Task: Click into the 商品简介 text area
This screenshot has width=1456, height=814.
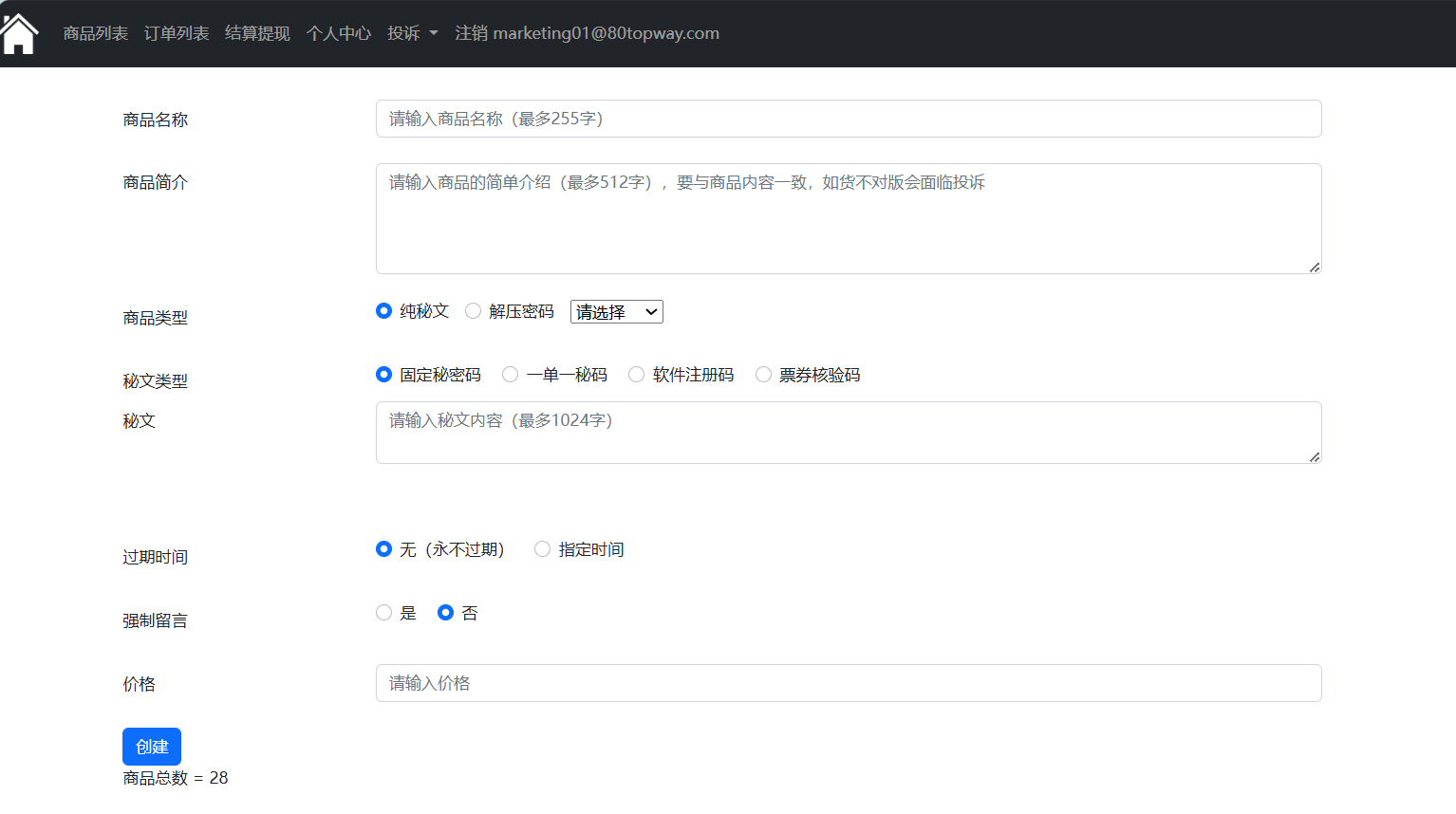Action: point(848,218)
